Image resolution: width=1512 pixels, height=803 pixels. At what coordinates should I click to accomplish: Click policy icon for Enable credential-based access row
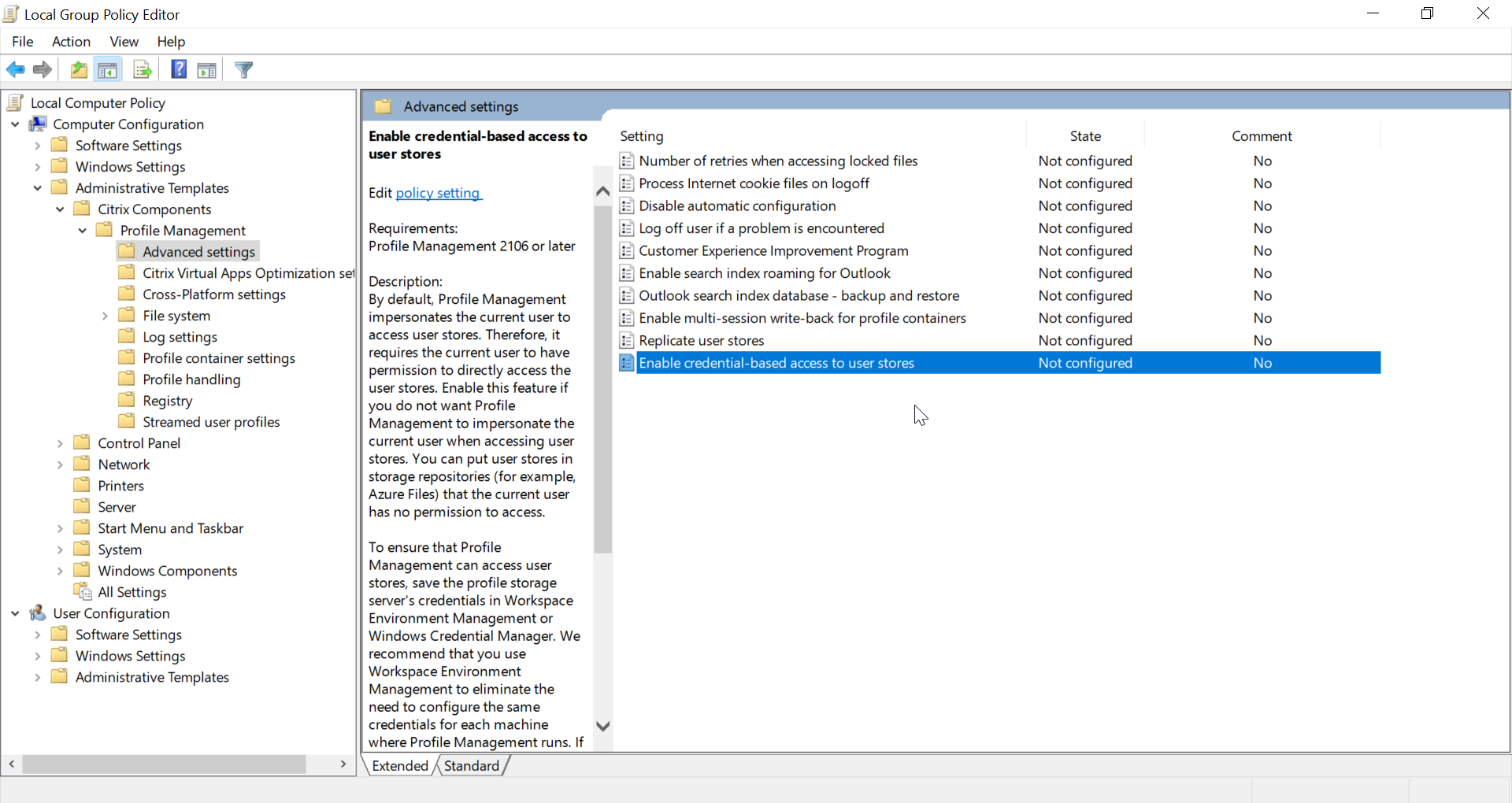[627, 363]
